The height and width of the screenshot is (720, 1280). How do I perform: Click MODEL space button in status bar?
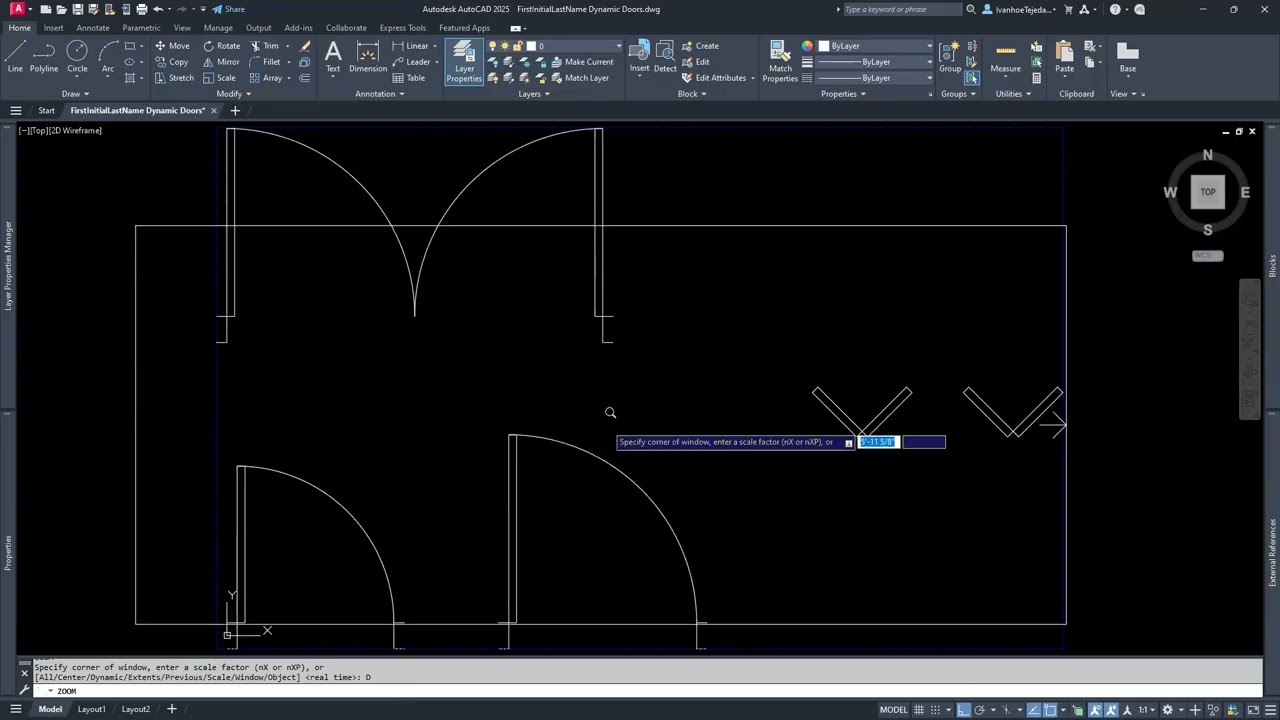893,710
